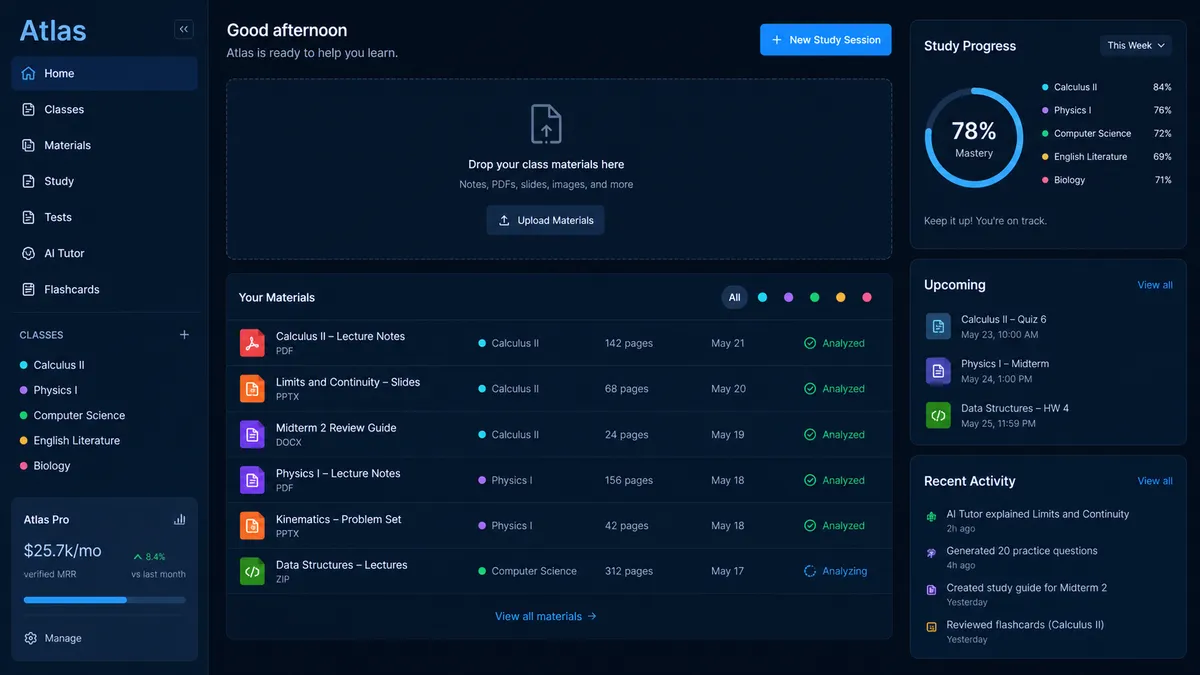Viewport: 1200px width, 675px height.
Task: Open the Atlas Pro bar chart icon
Action: pyautogui.click(x=180, y=519)
